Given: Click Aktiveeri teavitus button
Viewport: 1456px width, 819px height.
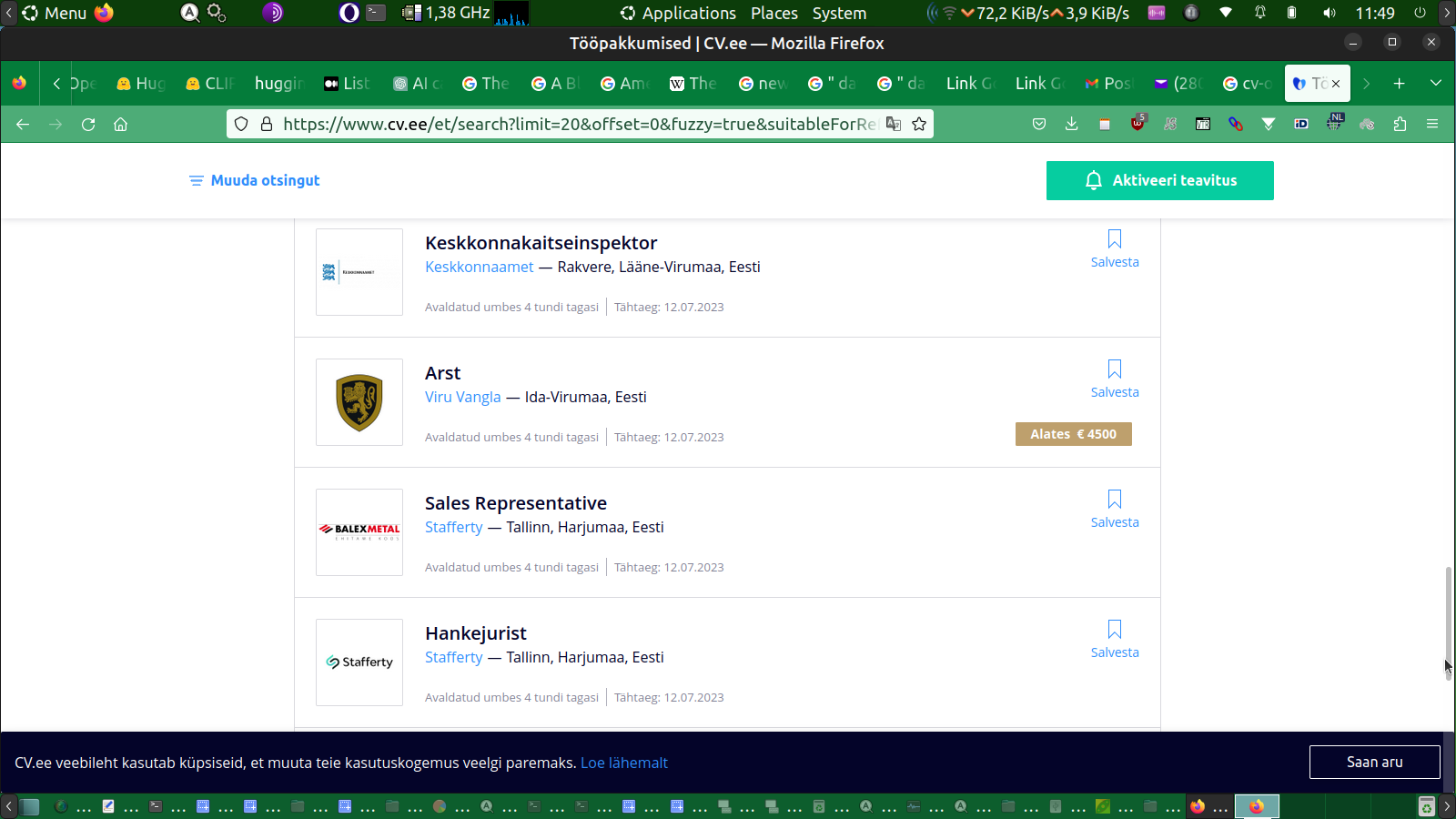Looking at the screenshot, I should pyautogui.click(x=1160, y=180).
